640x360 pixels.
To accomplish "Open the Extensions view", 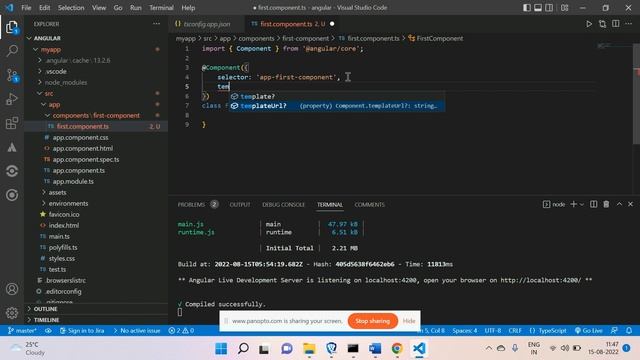I will (12, 123).
